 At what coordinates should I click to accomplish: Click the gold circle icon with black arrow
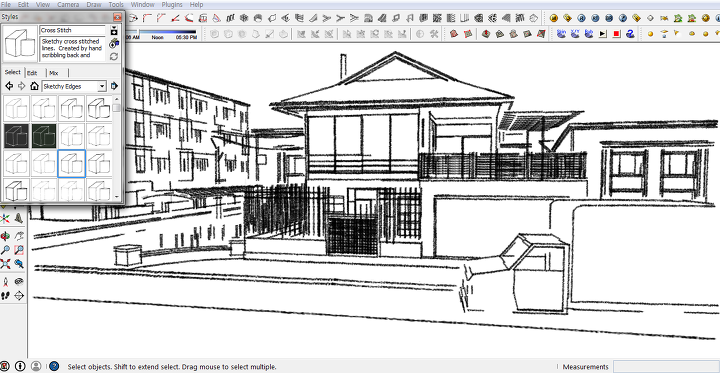(x=554, y=18)
